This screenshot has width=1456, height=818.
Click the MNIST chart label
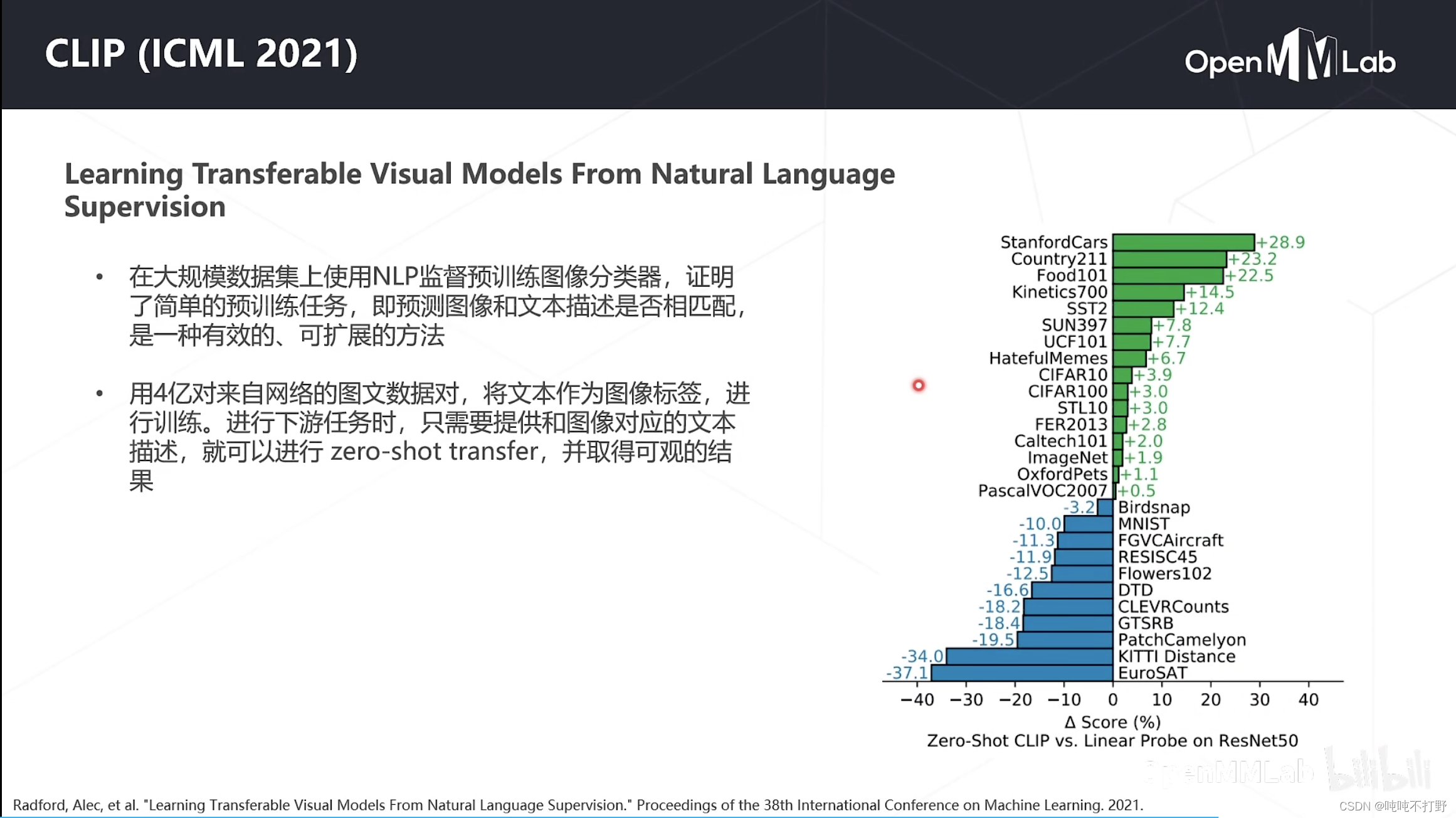click(x=1144, y=524)
